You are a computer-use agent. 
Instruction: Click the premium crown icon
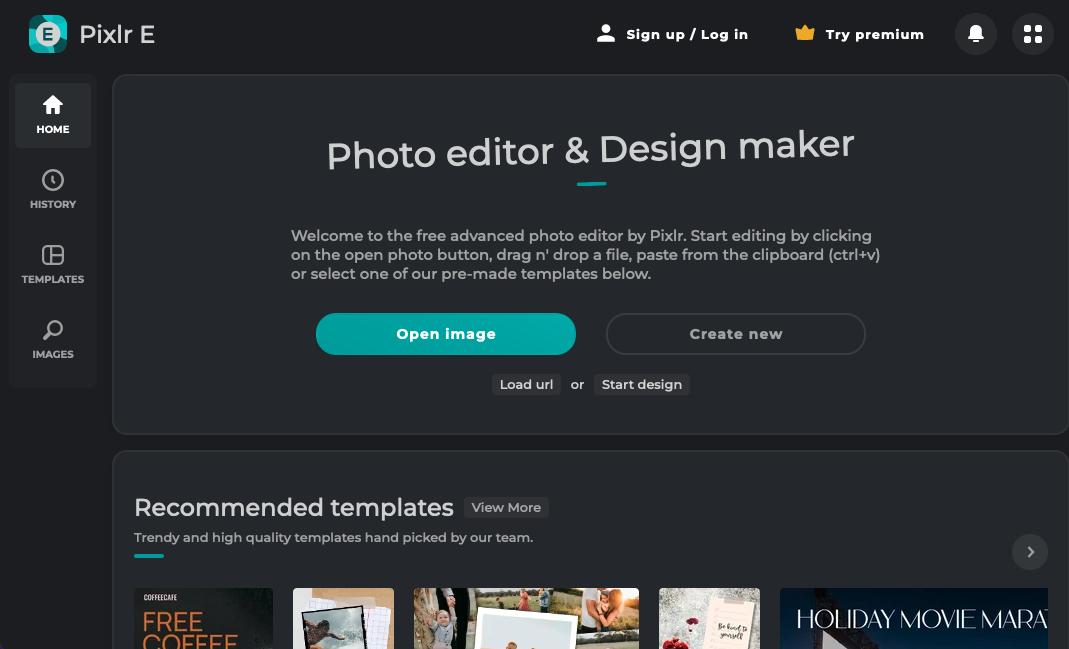pyautogui.click(x=804, y=34)
